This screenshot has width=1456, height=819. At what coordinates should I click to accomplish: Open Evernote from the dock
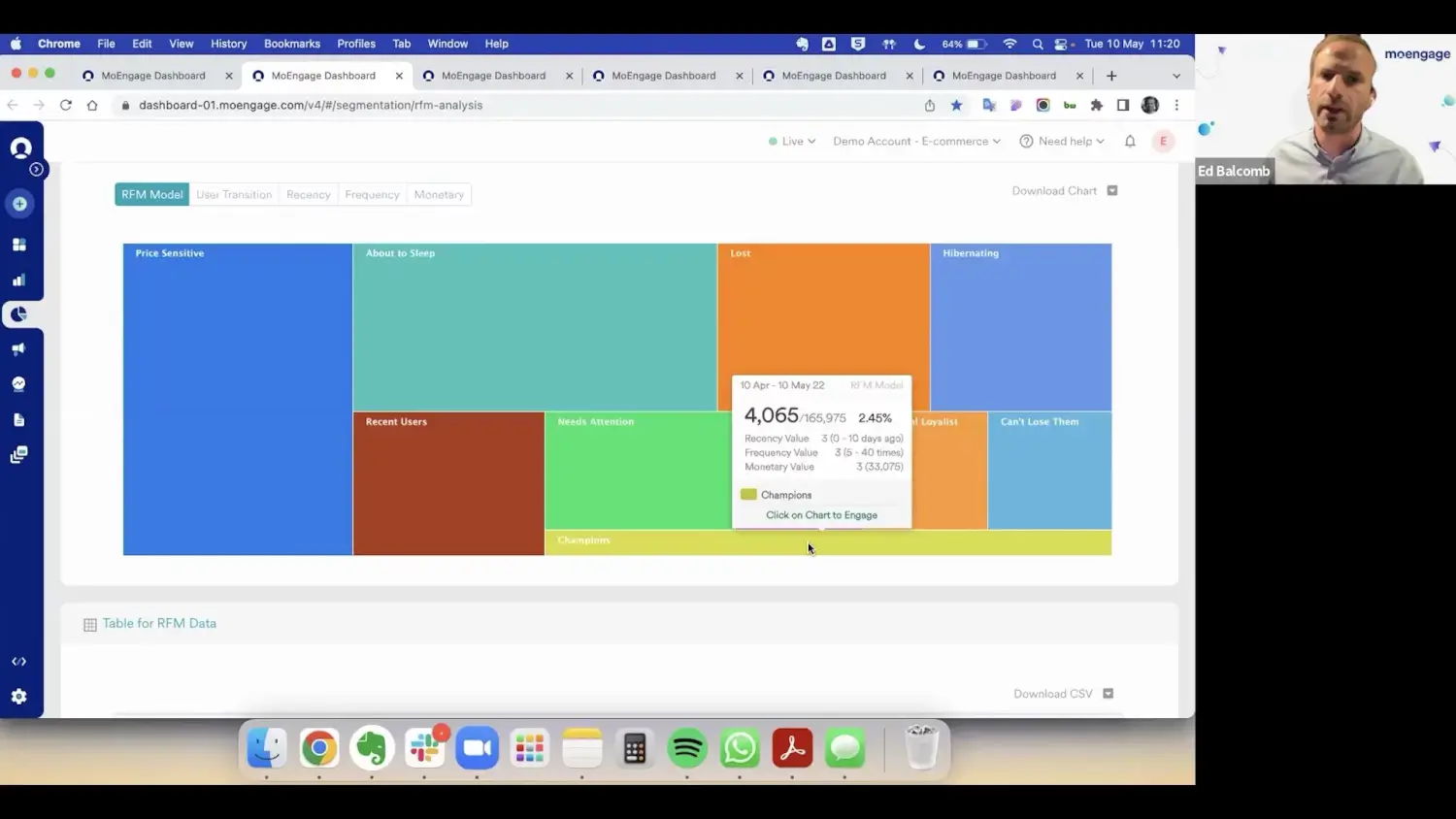pos(372,748)
